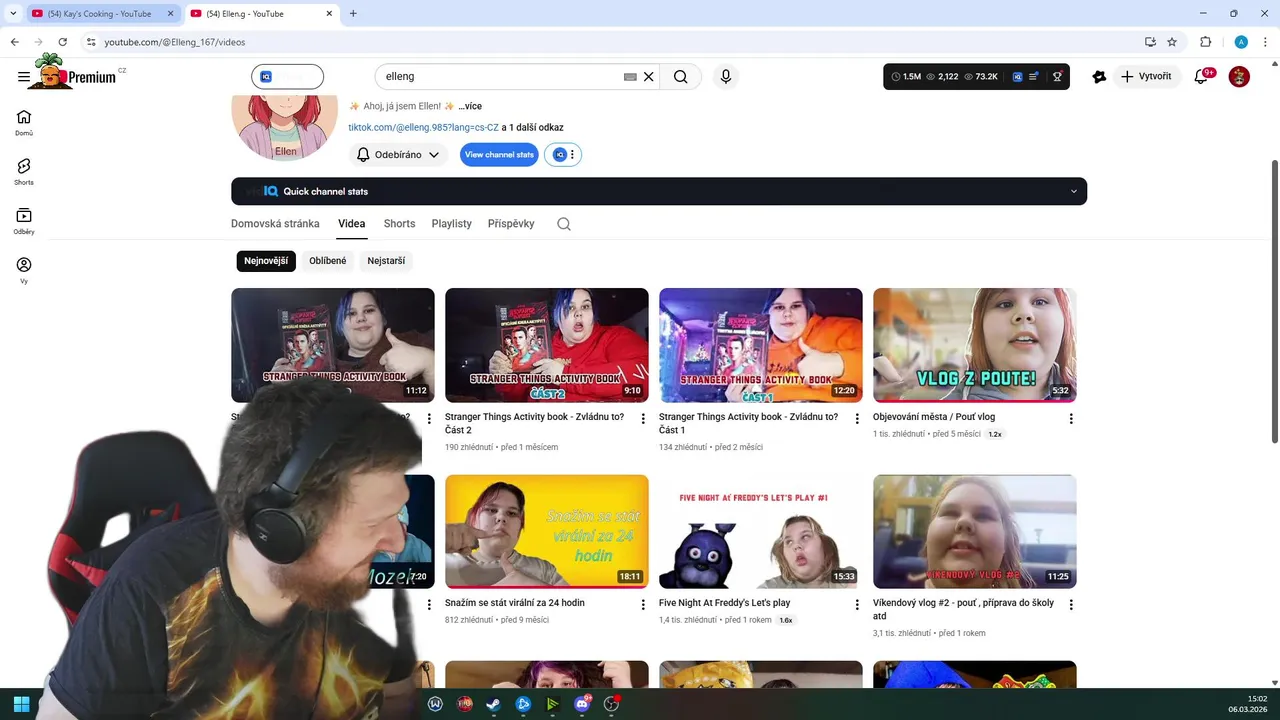Select the Nejstarší sort chip
1280x720 pixels.
point(386,261)
